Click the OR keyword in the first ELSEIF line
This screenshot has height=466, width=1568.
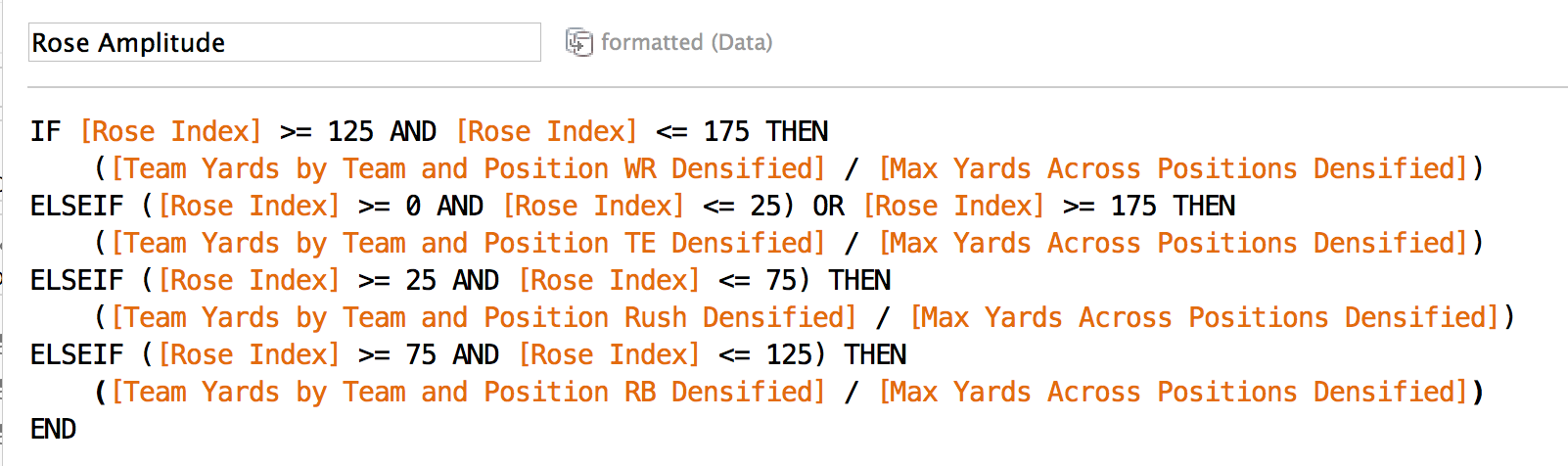(828, 206)
